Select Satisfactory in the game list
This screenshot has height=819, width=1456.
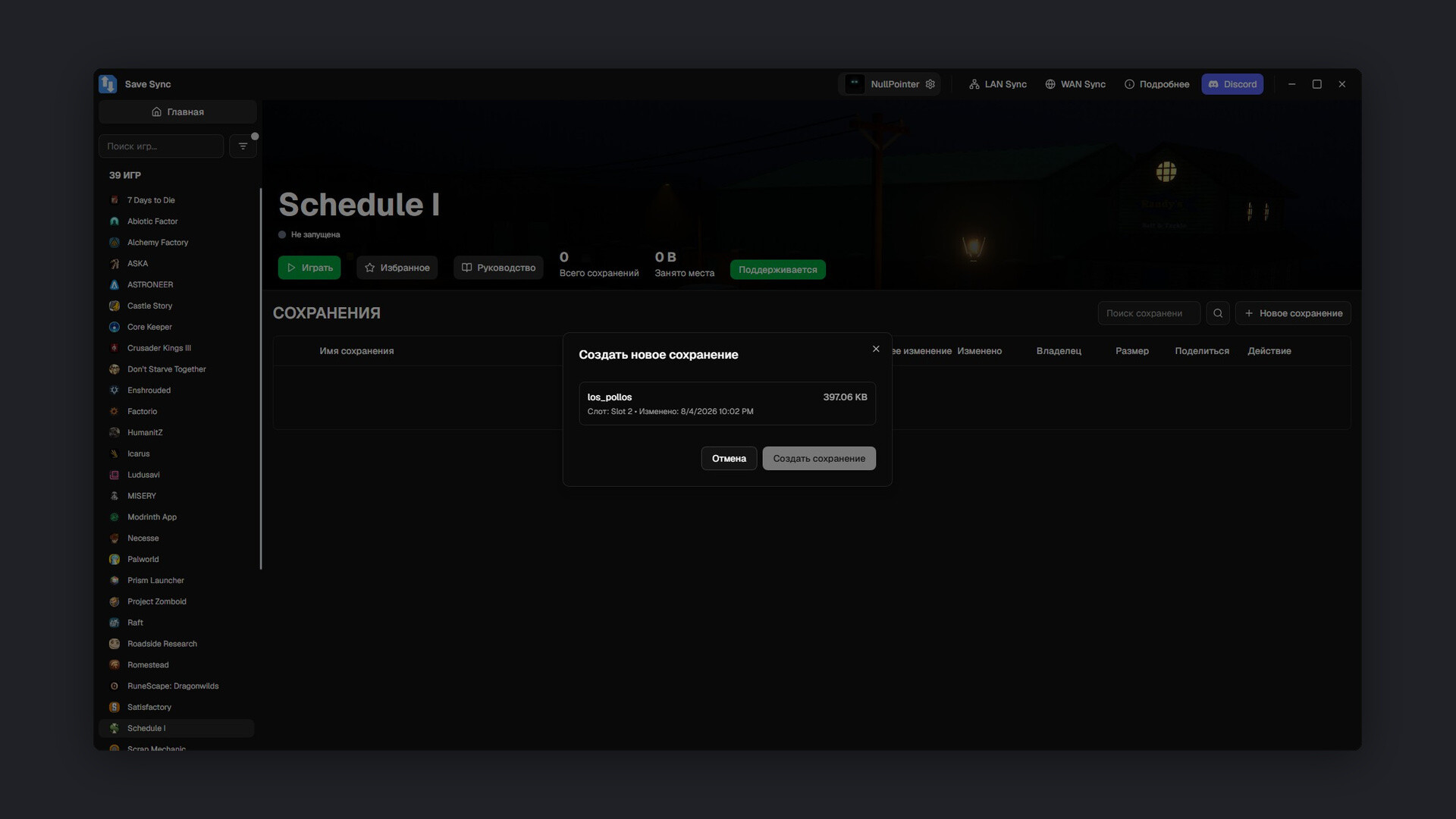click(176, 707)
